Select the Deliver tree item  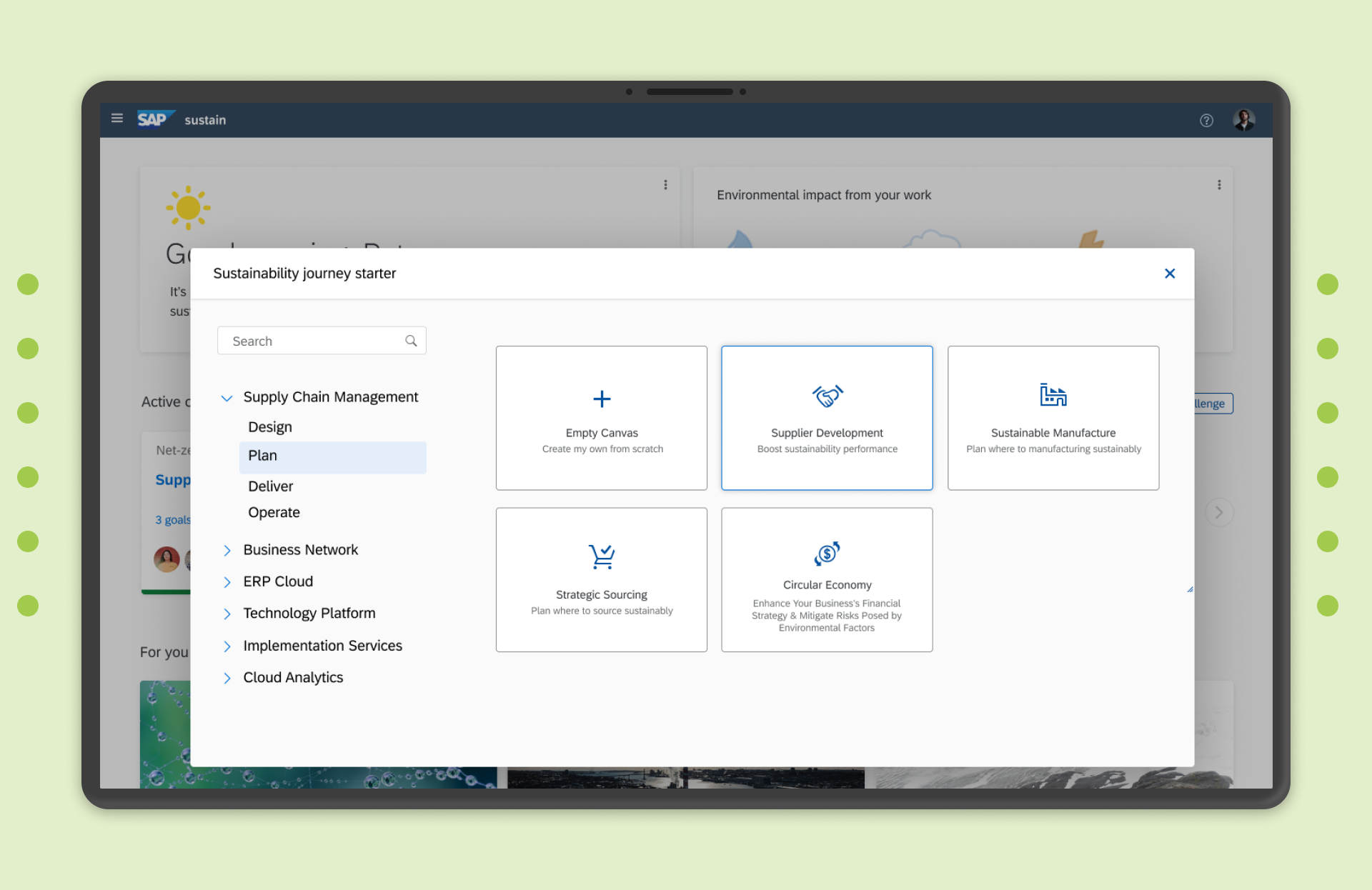pos(271,486)
